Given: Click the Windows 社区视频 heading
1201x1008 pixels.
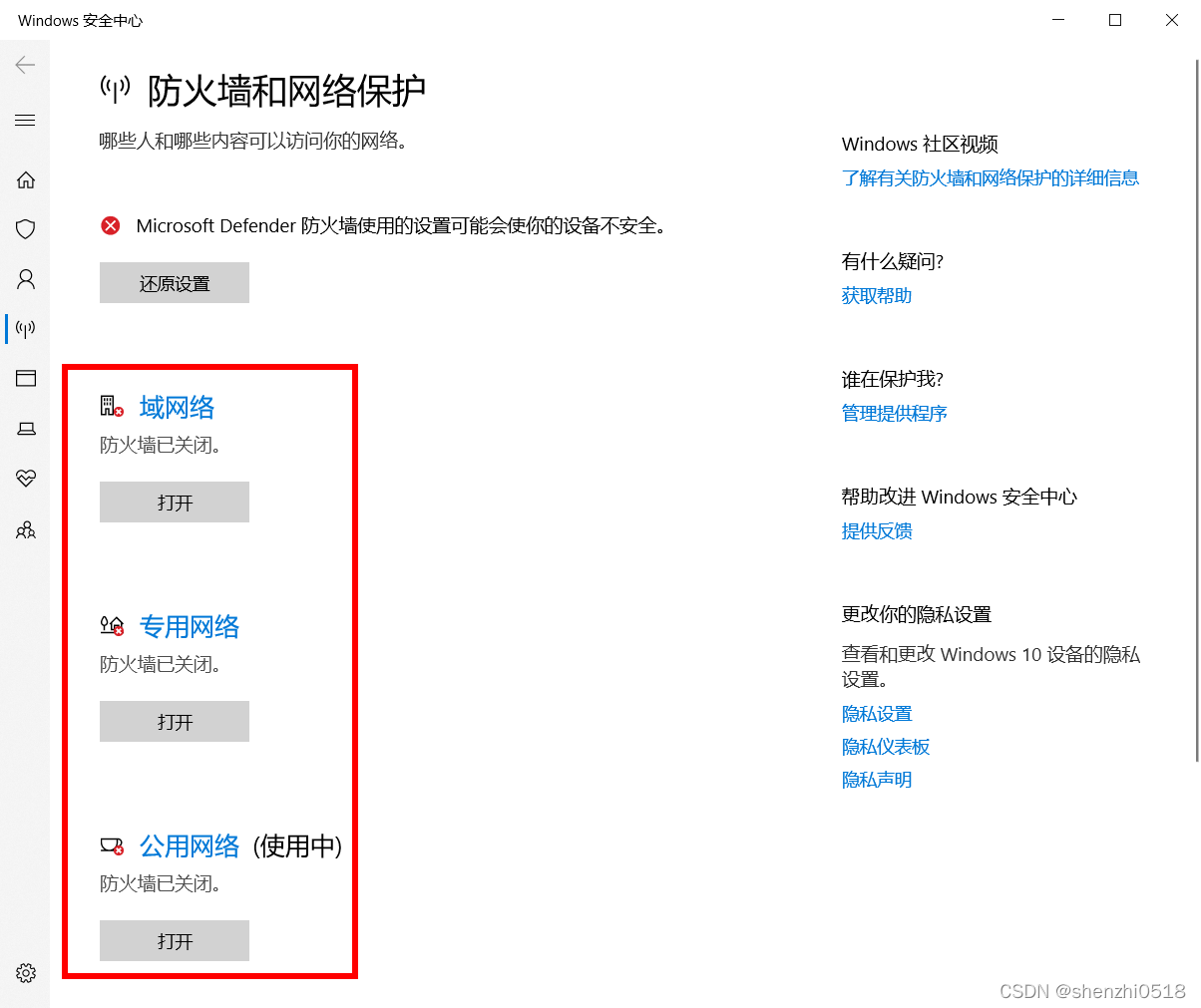Looking at the screenshot, I should (920, 145).
